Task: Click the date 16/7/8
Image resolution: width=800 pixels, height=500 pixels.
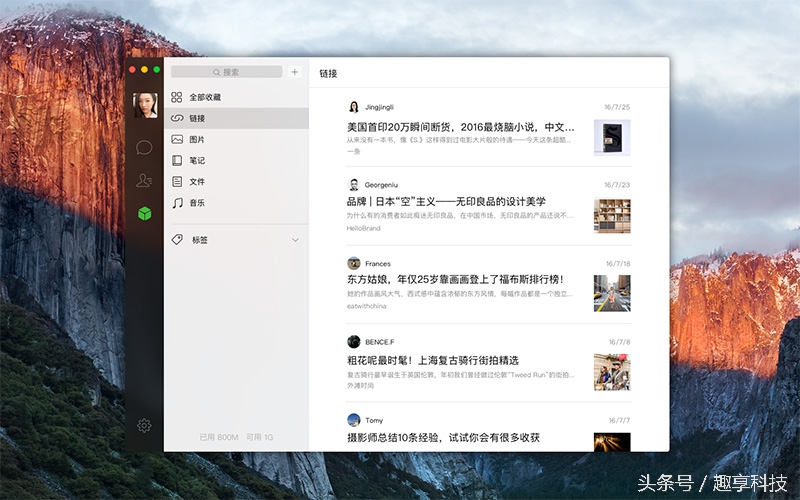Action: [619, 342]
